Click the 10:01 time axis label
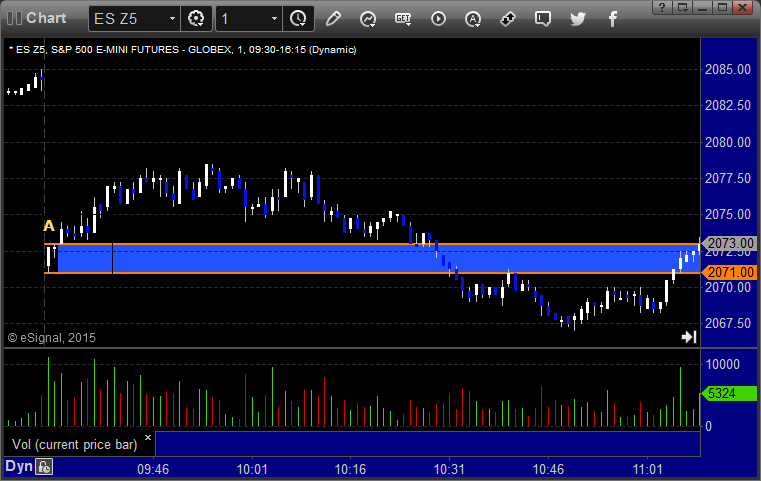 (252, 469)
